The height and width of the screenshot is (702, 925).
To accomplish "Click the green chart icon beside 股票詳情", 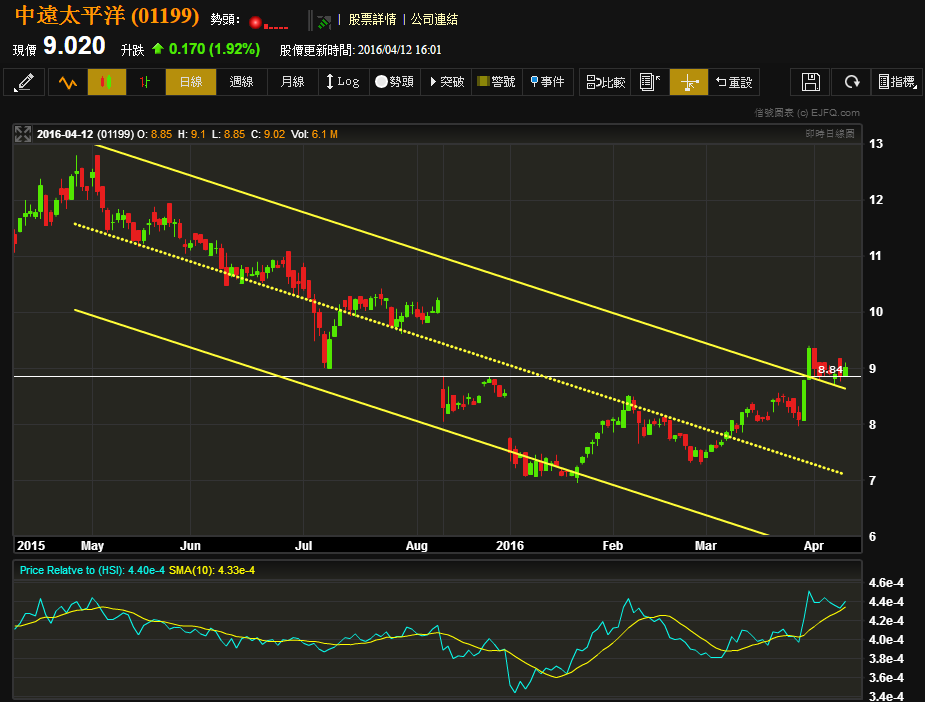I will click(x=324, y=22).
